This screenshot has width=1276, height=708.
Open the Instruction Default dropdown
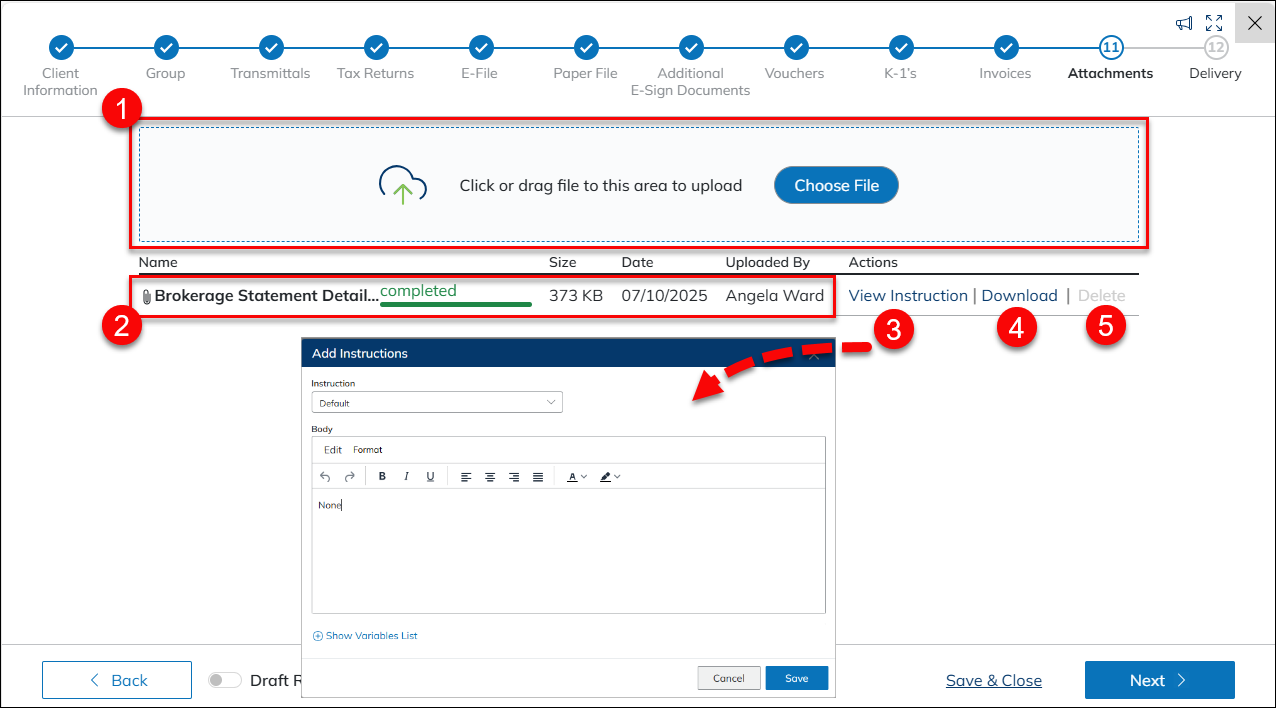[x=437, y=402]
